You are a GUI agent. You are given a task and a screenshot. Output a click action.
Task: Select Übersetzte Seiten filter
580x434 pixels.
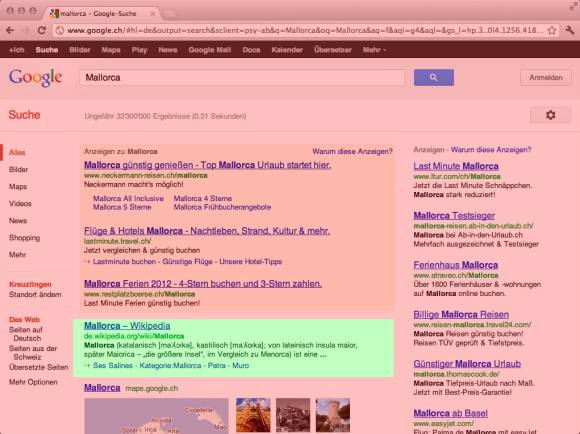38,367
